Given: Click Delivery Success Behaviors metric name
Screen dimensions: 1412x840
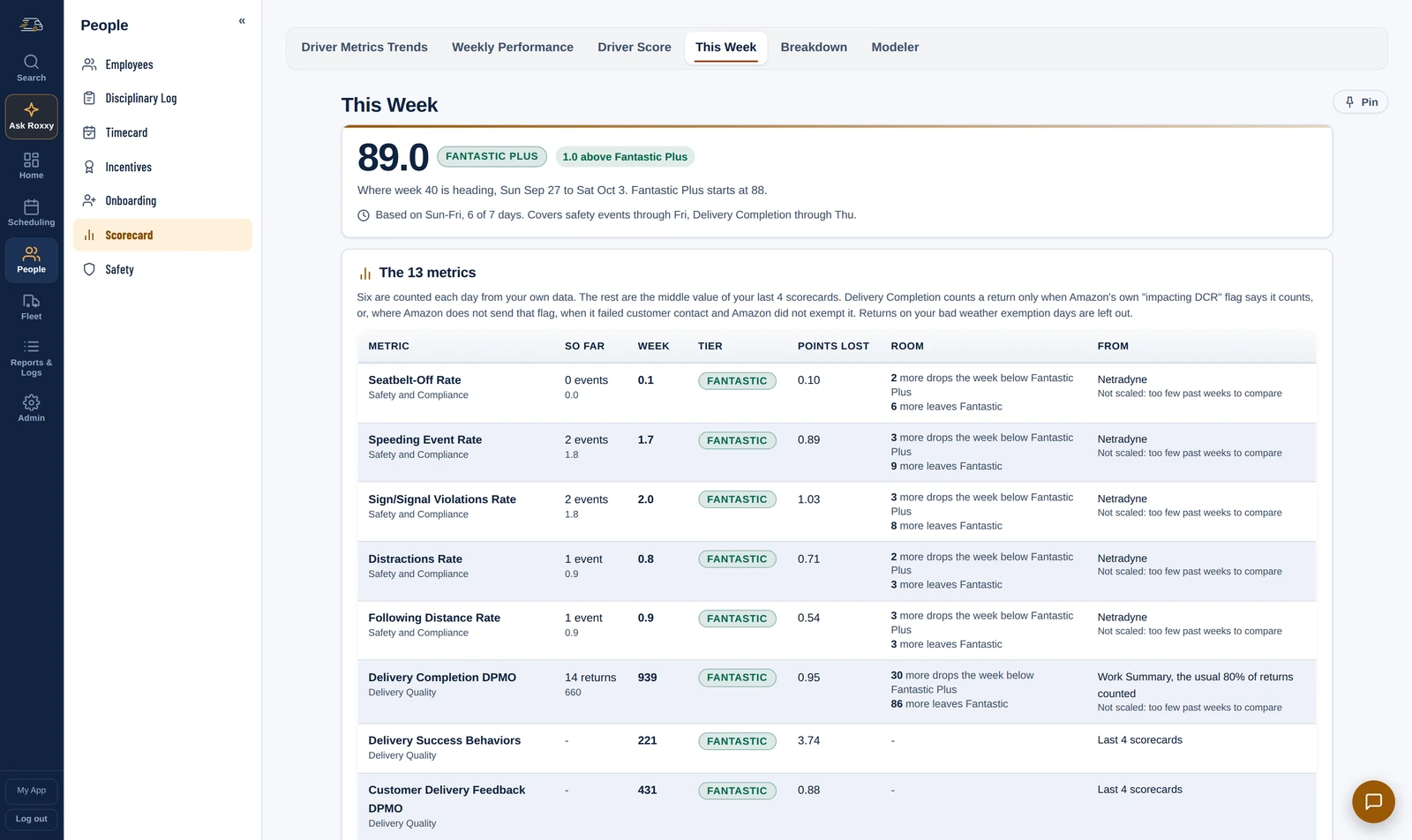Looking at the screenshot, I should (445, 740).
